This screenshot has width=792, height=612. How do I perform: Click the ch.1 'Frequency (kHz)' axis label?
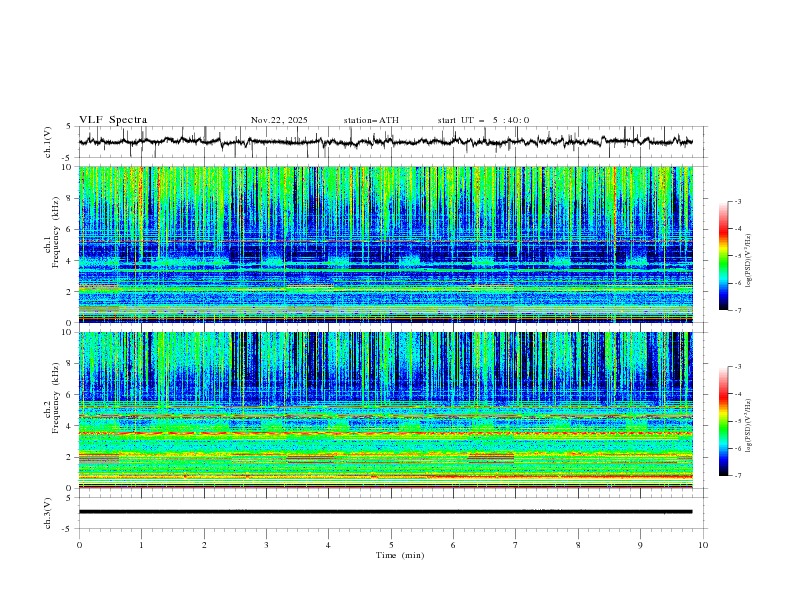coord(56,233)
